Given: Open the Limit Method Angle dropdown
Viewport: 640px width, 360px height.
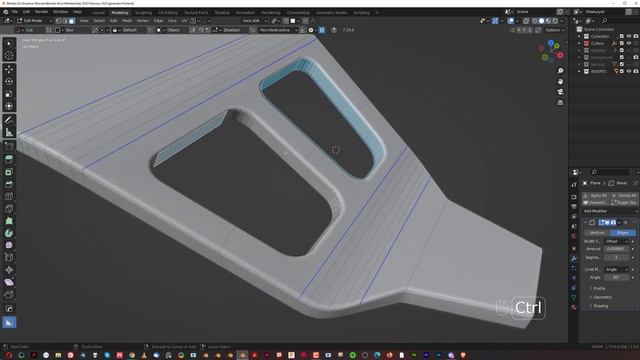Looking at the screenshot, I should click(x=617, y=270).
